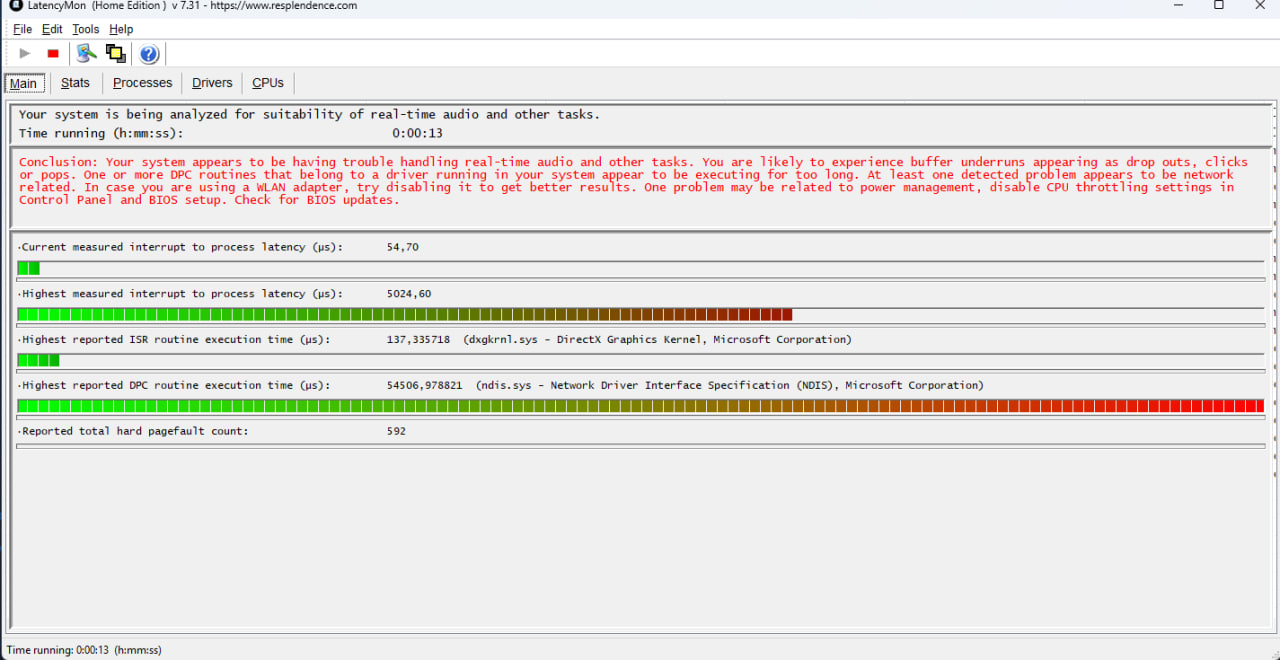Maximize the LatencyMon window
The width and height of the screenshot is (1280, 660).
click(1218, 6)
